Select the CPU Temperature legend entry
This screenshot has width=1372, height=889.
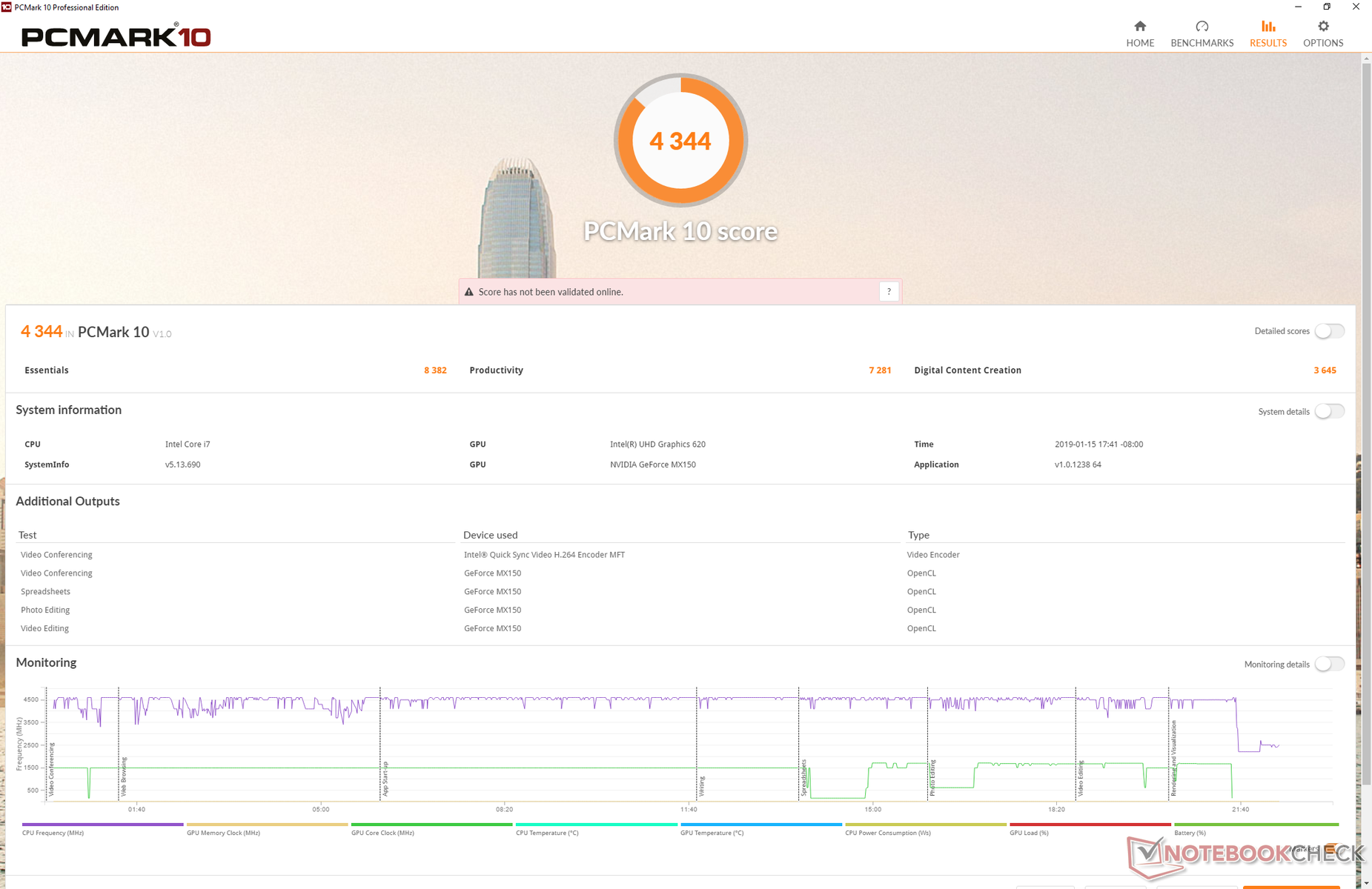596,829
